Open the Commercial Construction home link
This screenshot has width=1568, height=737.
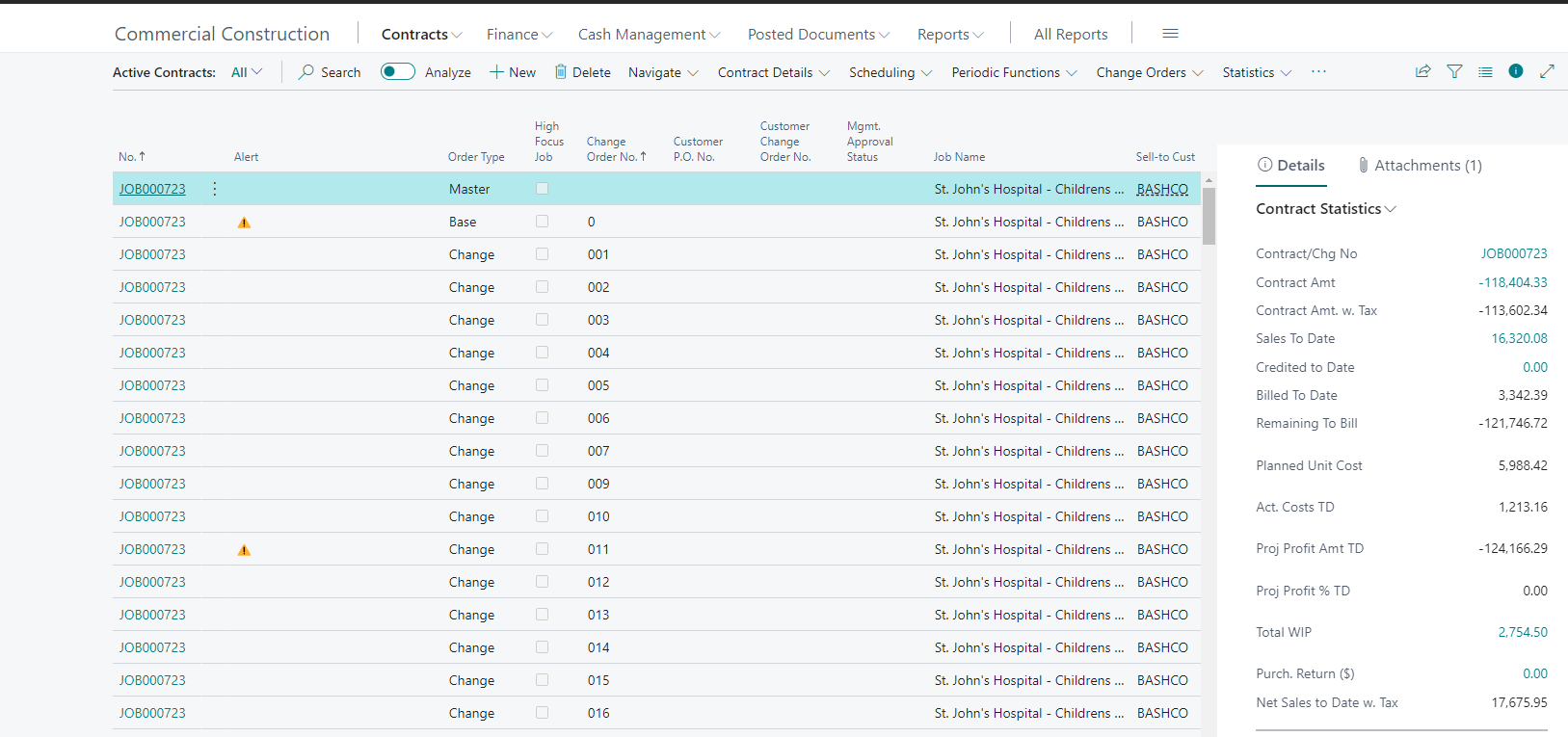click(222, 34)
